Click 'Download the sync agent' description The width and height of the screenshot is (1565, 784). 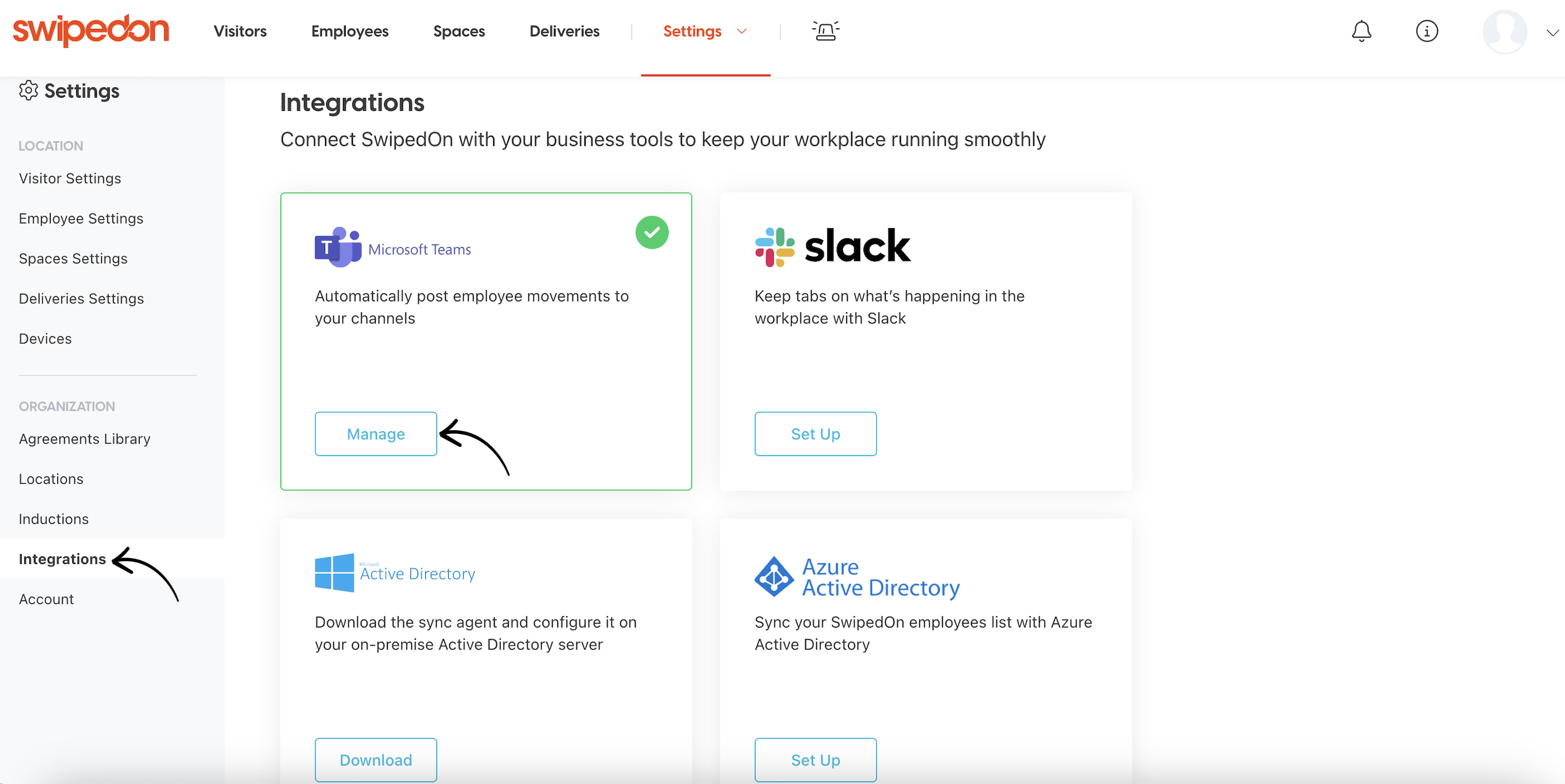(476, 633)
